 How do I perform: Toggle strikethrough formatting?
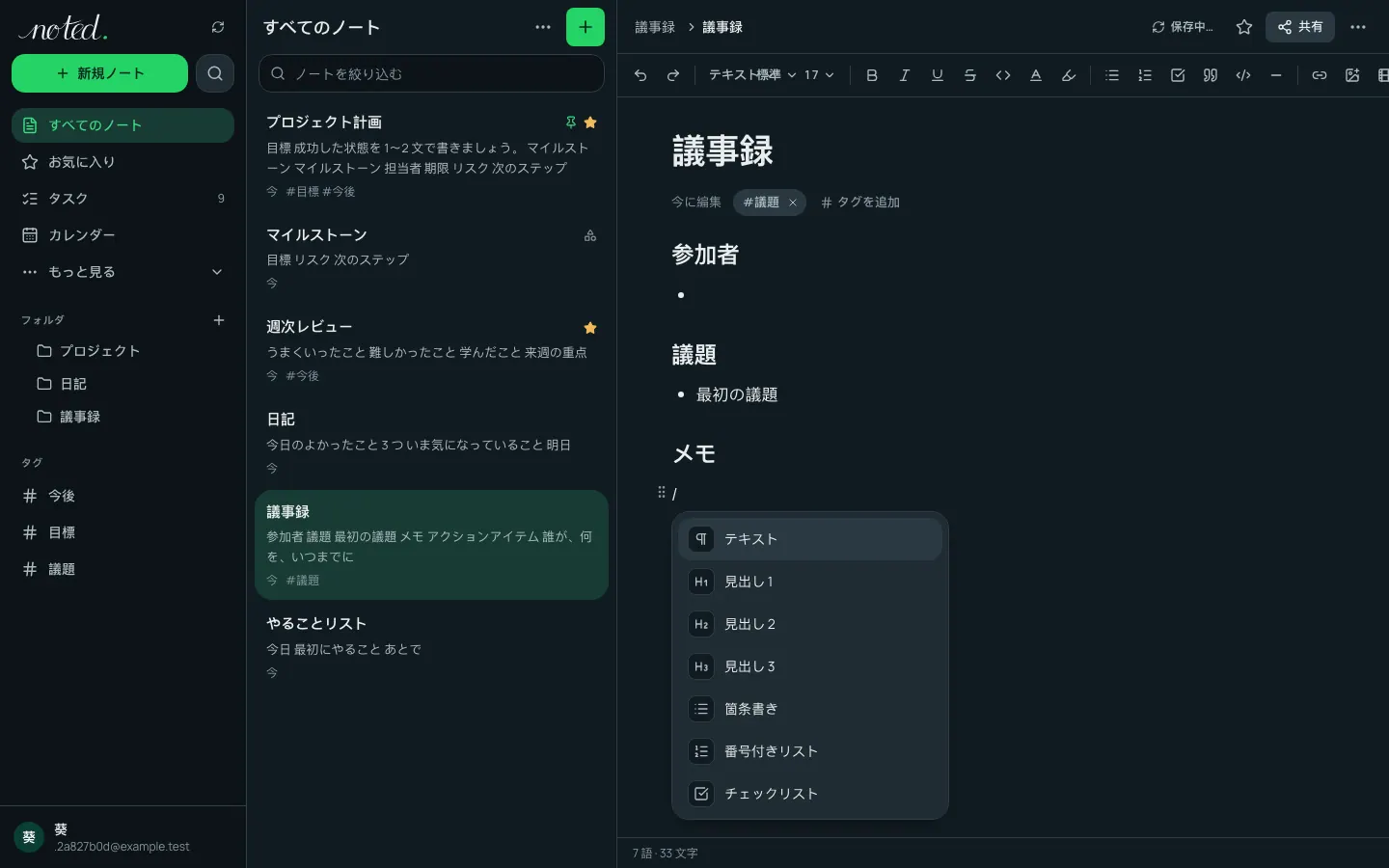point(970,75)
